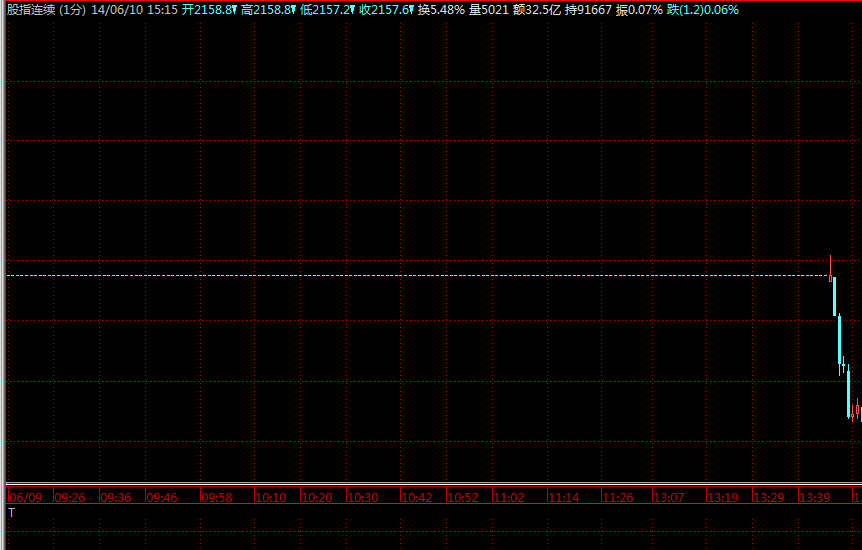Click the high price 高2158.8 value
This screenshot has height=550, width=862.
[x=268, y=9]
